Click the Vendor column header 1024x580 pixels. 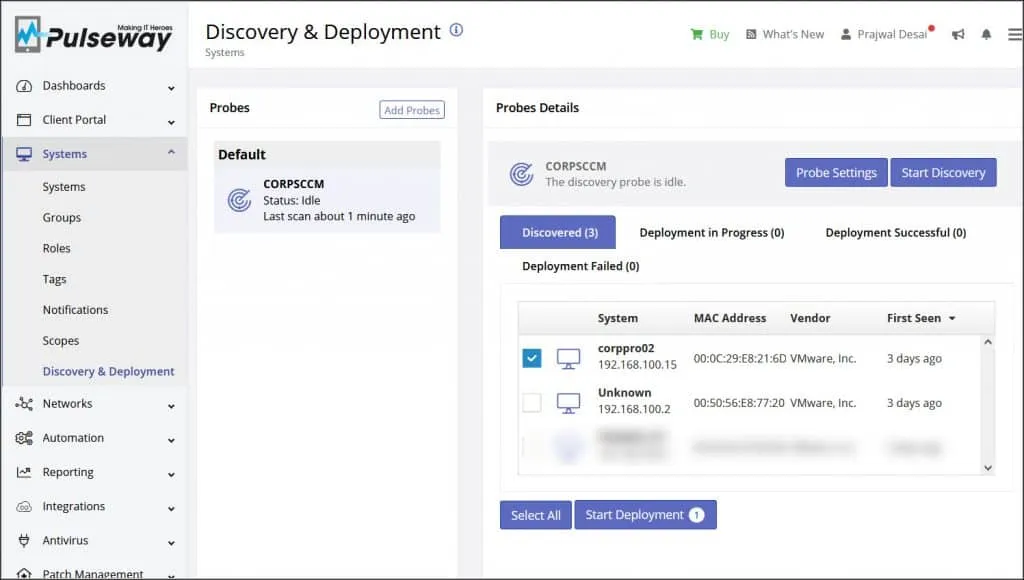coord(810,318)
